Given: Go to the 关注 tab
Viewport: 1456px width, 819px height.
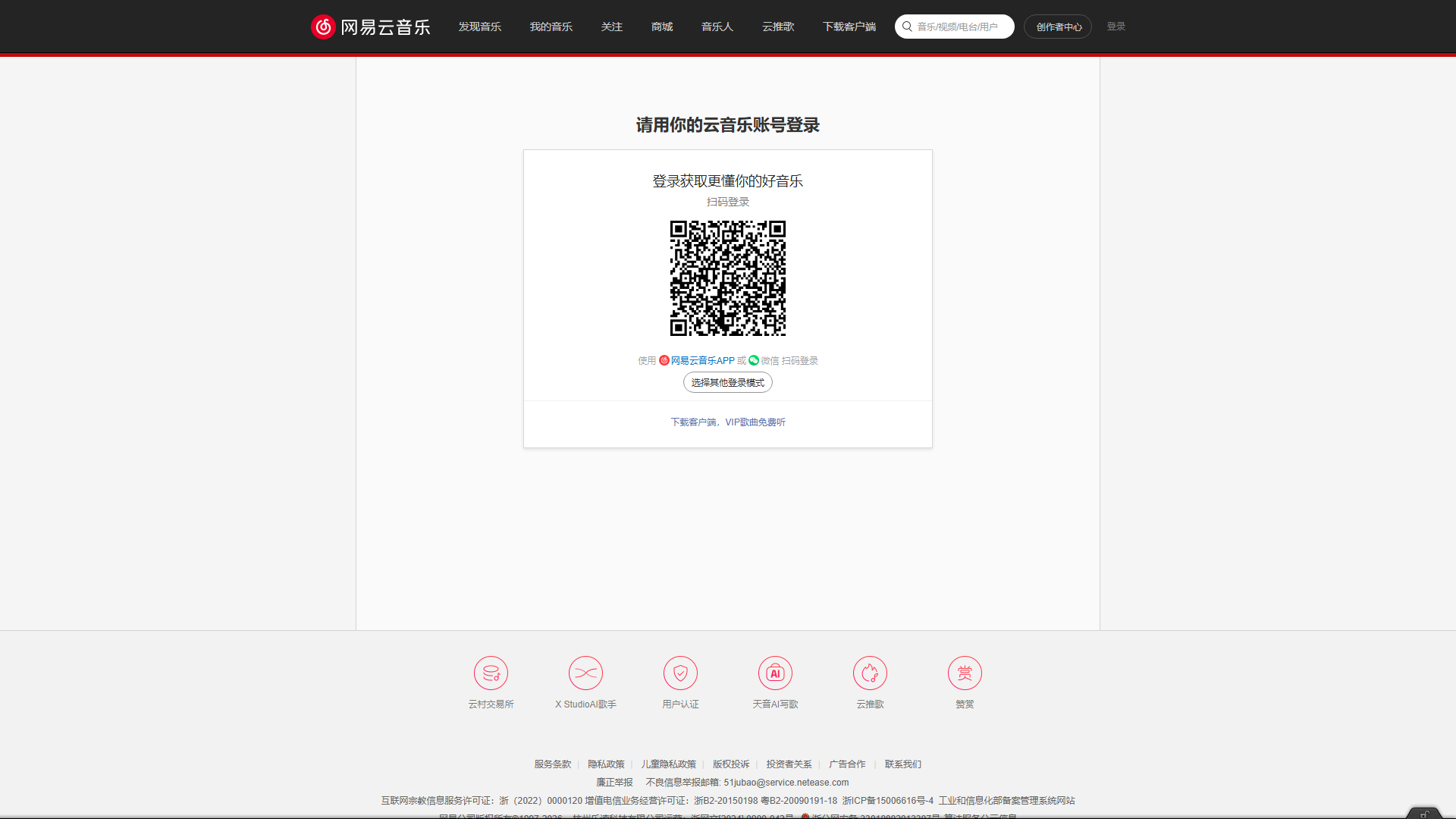Looking at the screenshot, I should (611, 27).
